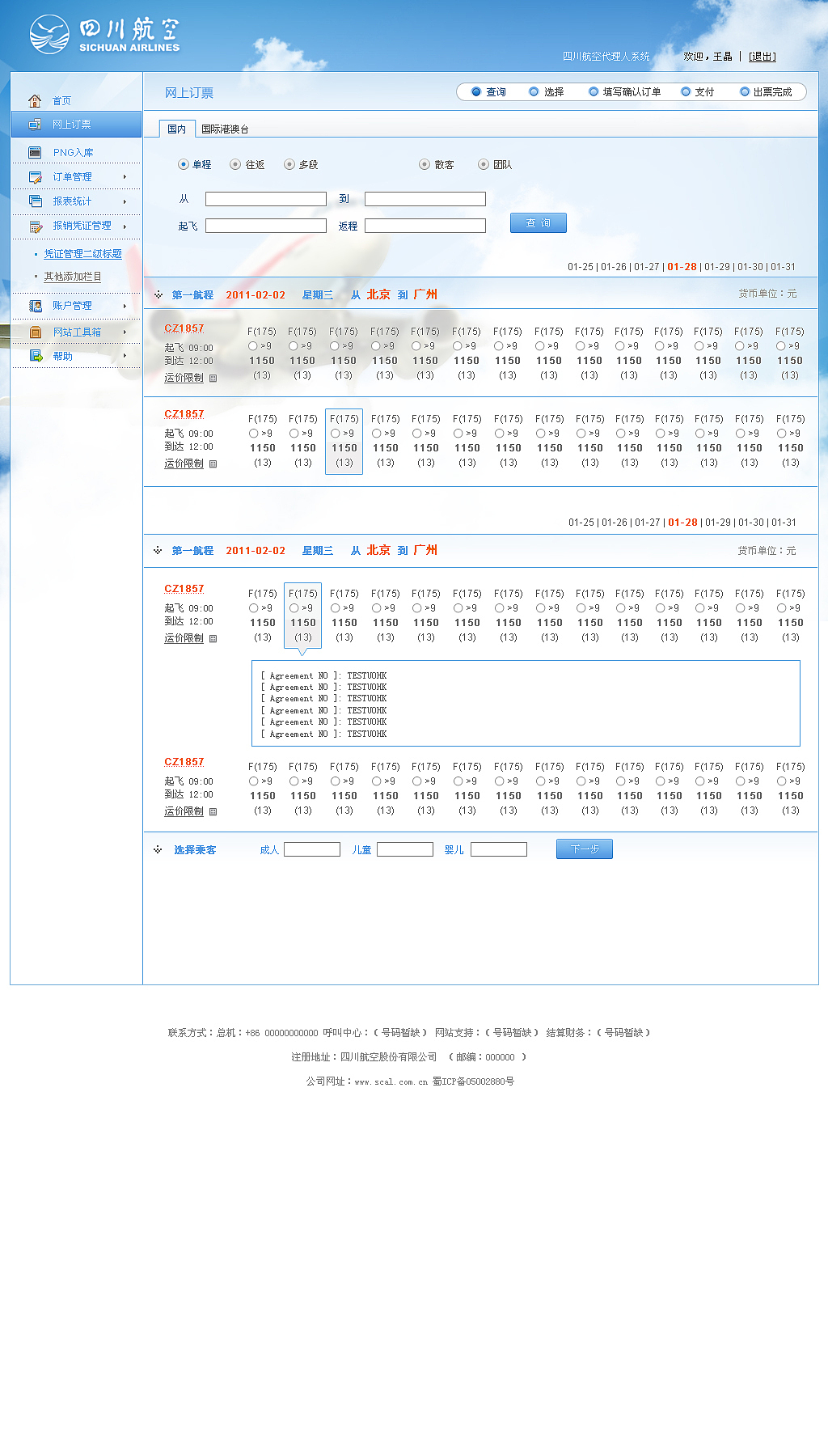Click the 运价限制 icon of third CZ1857 flight
The height and width of the screenshot is (1456, 828).
pos(213,638)
